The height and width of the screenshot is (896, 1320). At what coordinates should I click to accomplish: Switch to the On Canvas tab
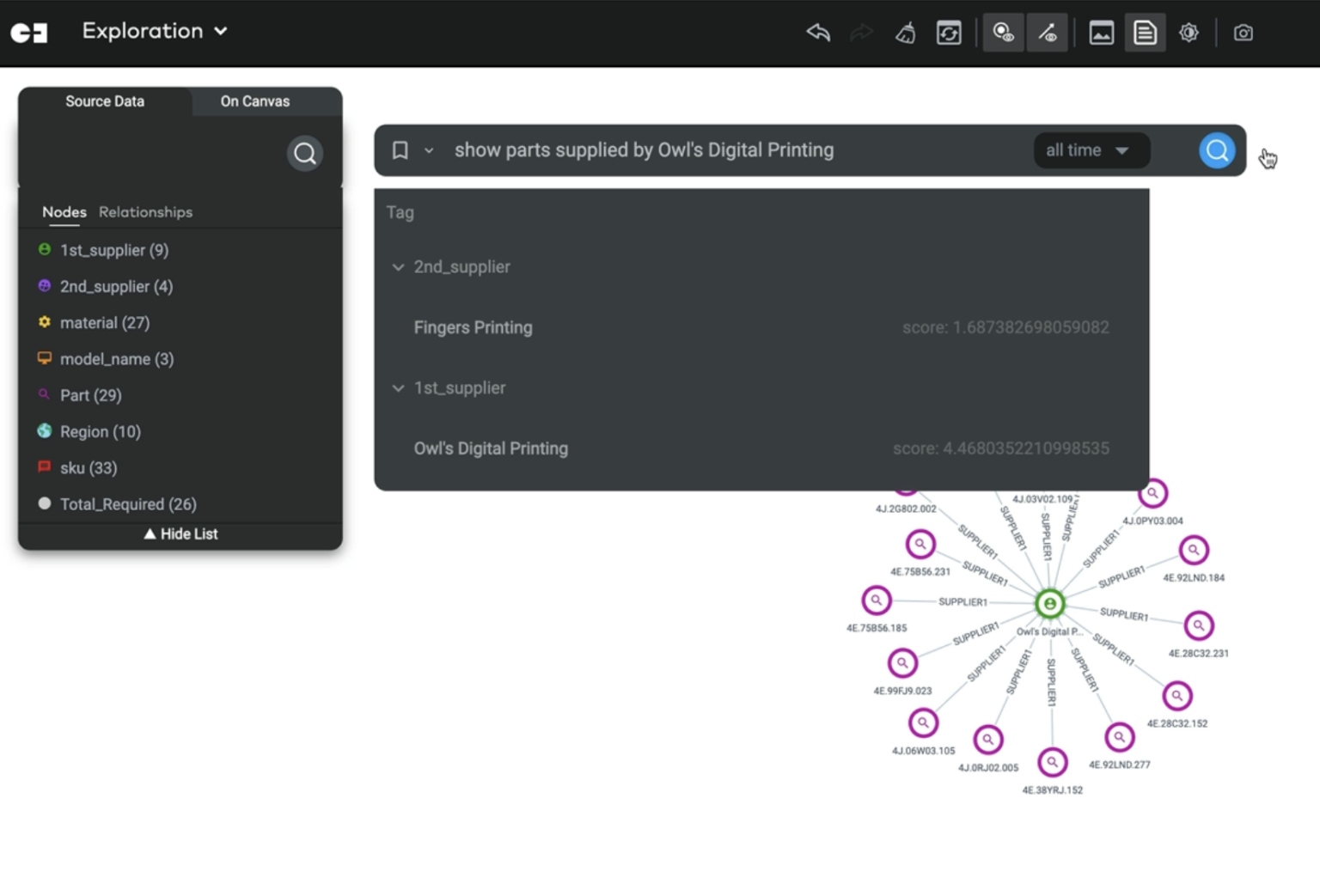254,101
